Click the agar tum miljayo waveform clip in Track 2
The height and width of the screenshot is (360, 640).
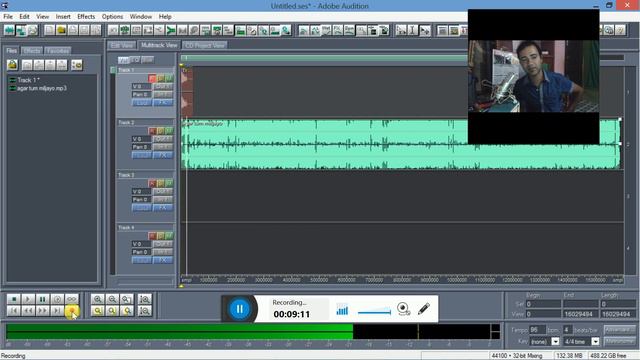tap(401, 144)
